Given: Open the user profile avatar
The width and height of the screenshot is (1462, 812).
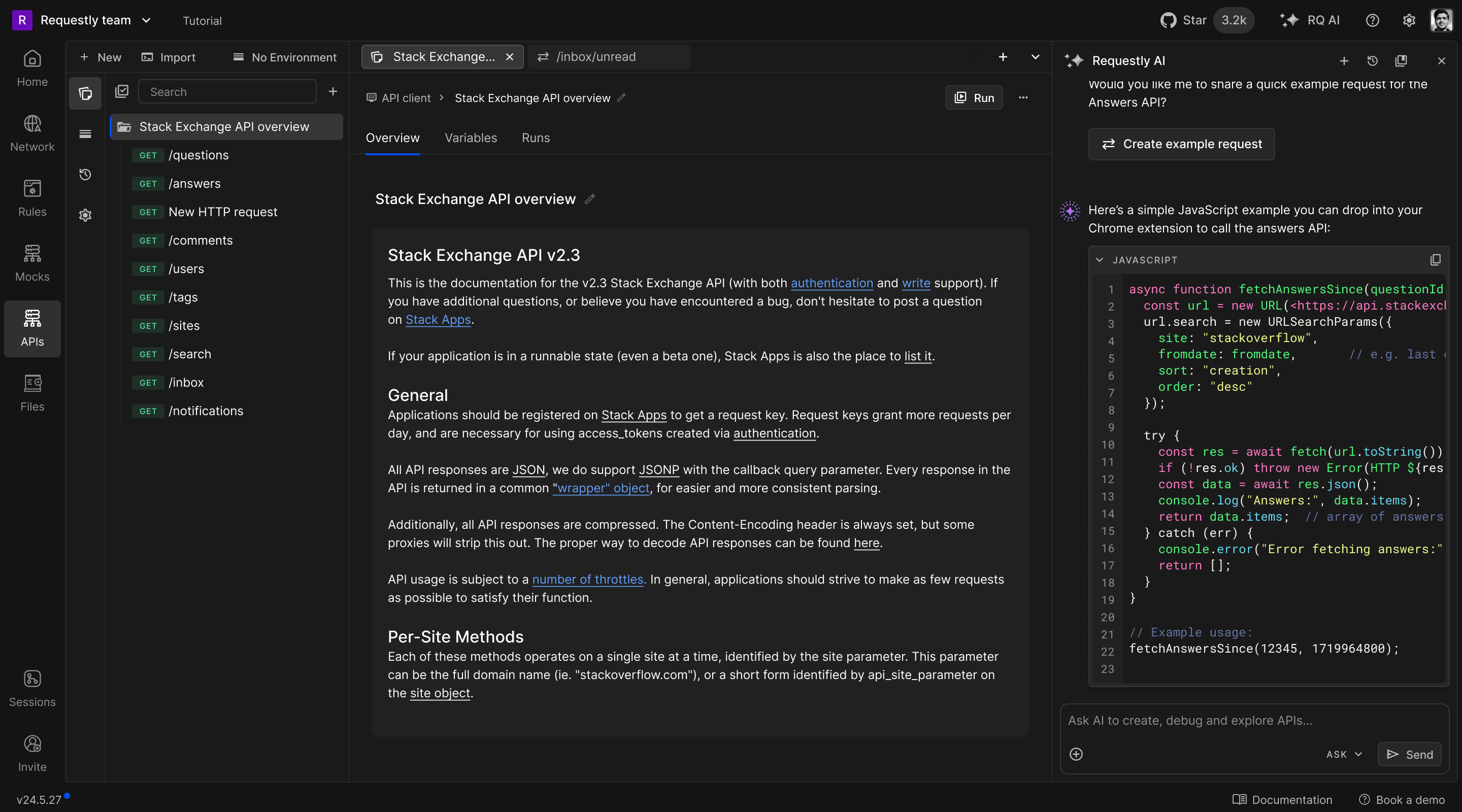Looking at the screenshot, I should (x=1442, y=20).
